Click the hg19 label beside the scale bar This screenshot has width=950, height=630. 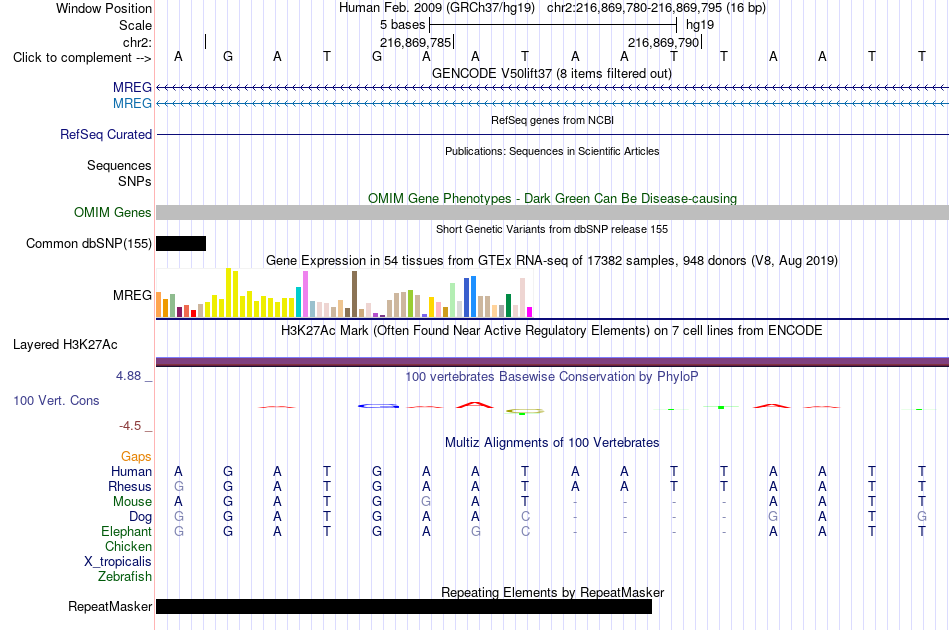point(700,25)
